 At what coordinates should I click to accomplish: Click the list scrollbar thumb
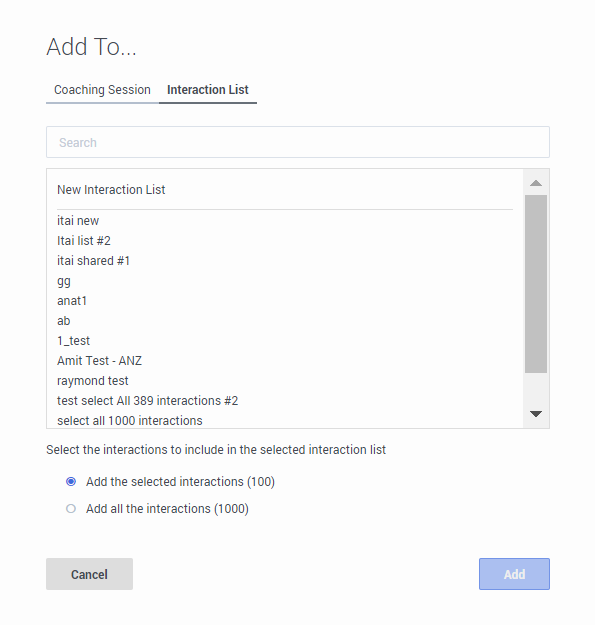(536, 284)
